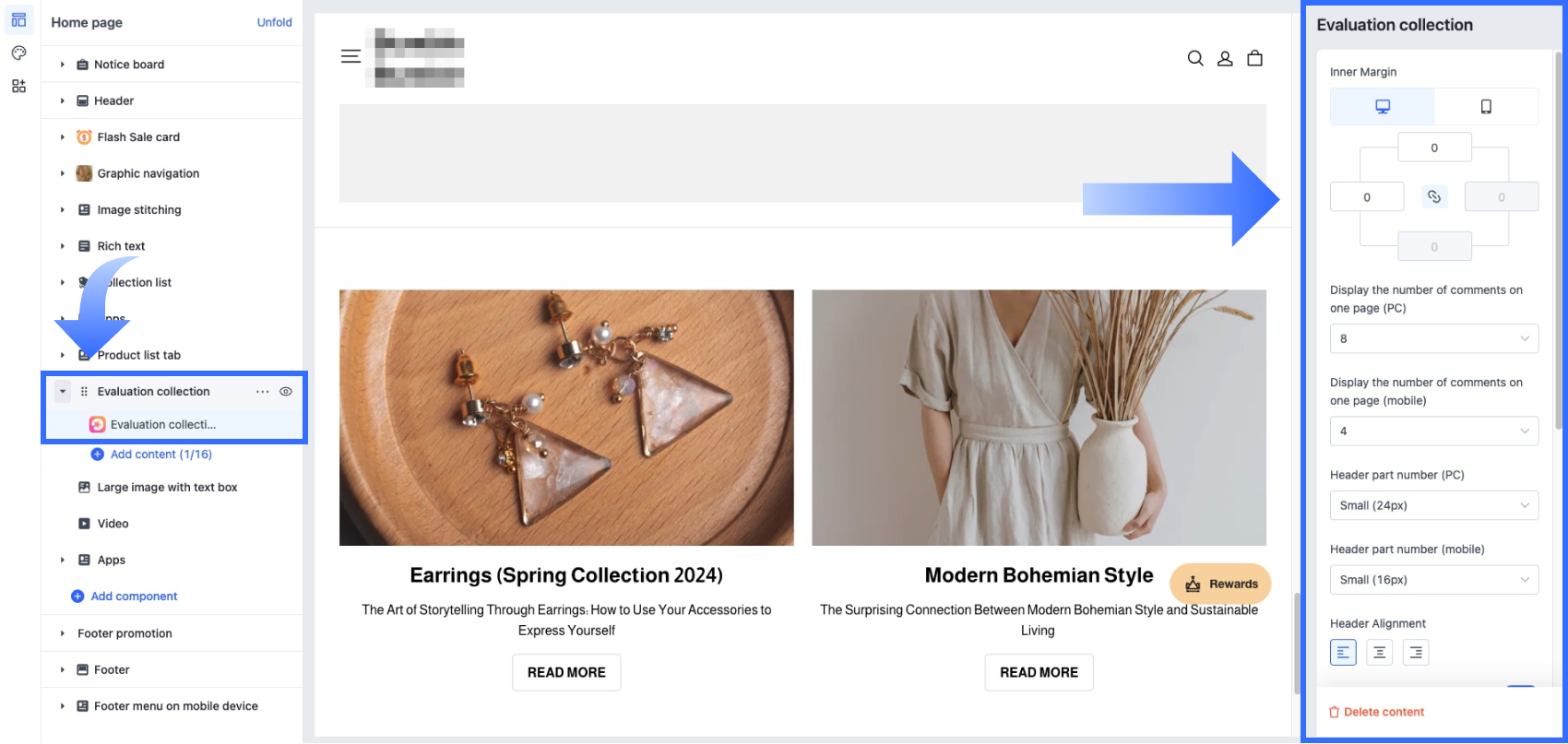This screenshot has width=1568, height=744.
Task: Click the Large image with text box icon
Action: pos(84,487)
